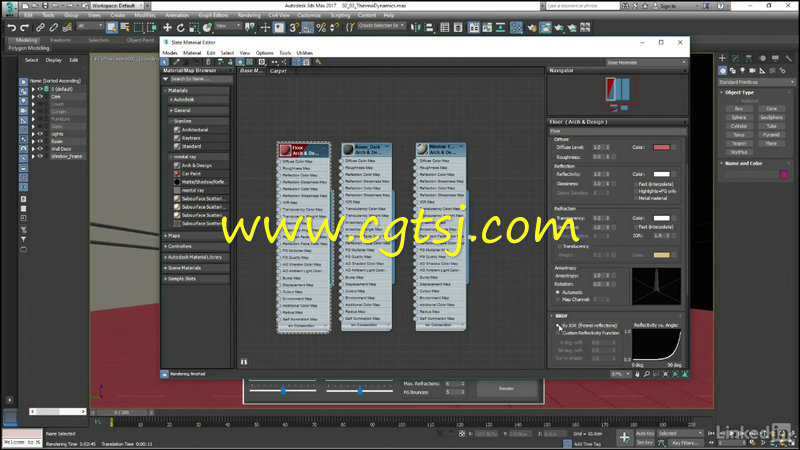Image resolution: width=800 pixels, height=450 pixels.
Task: Toggle the Percent Snap icon
Action: (321, 28)
